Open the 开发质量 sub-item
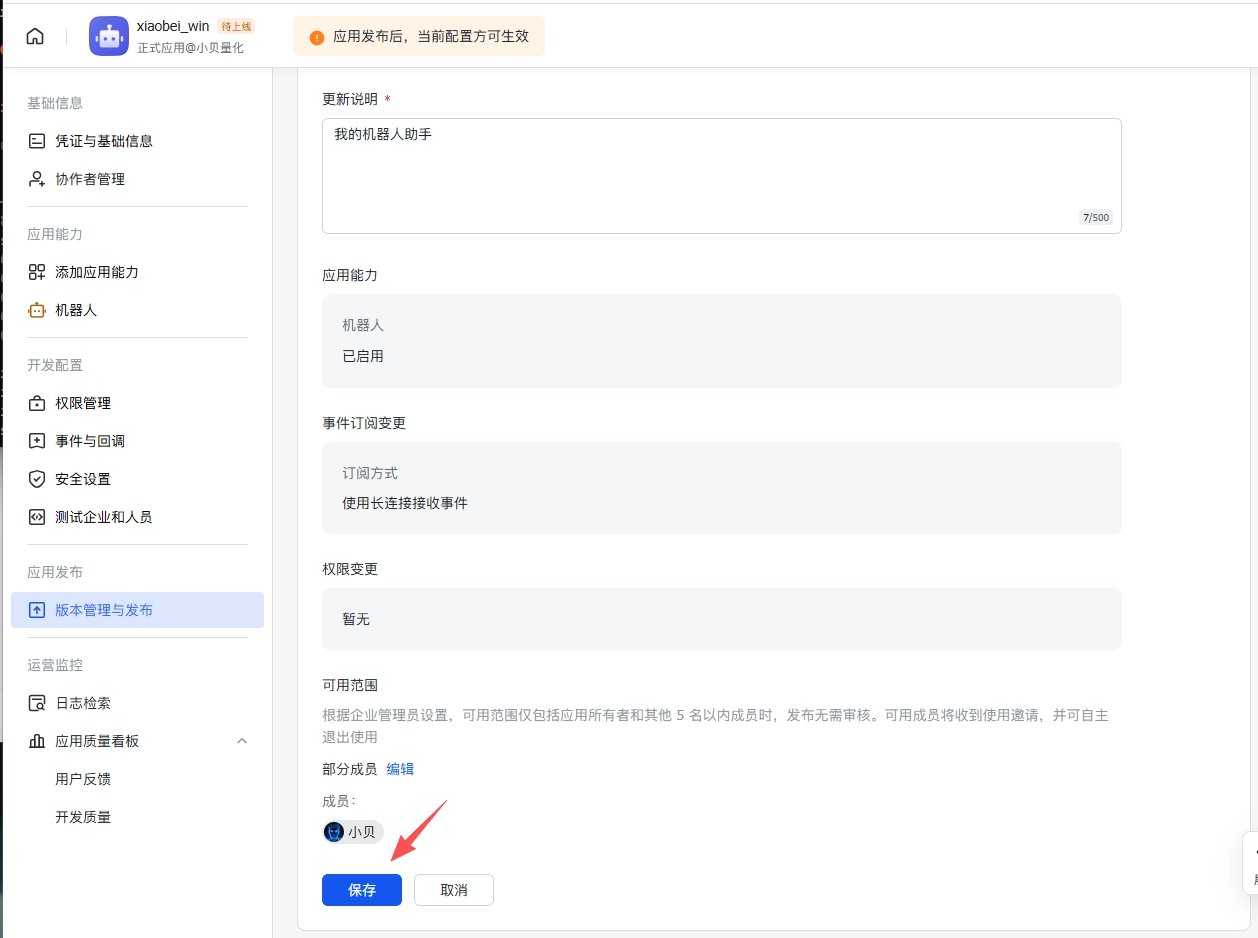Image resolution: width=1258 pixels, height=938 pixels. click(83, 817)
